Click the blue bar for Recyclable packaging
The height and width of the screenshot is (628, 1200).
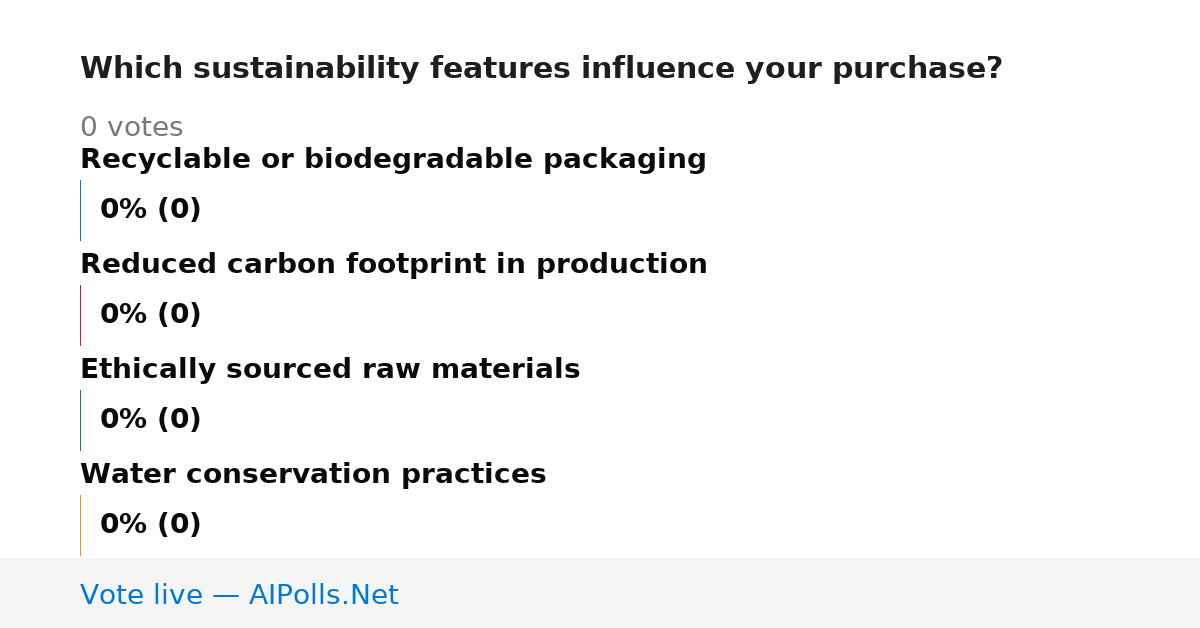click(x=80, y=210)
